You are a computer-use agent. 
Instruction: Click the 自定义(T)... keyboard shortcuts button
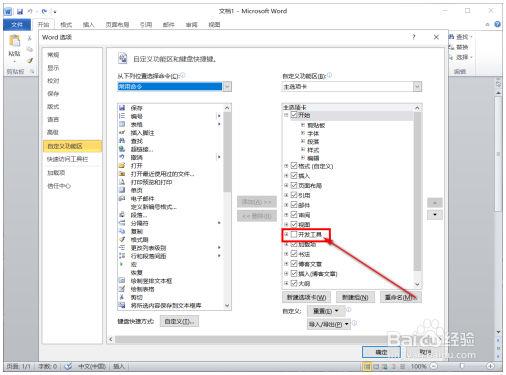179,321
